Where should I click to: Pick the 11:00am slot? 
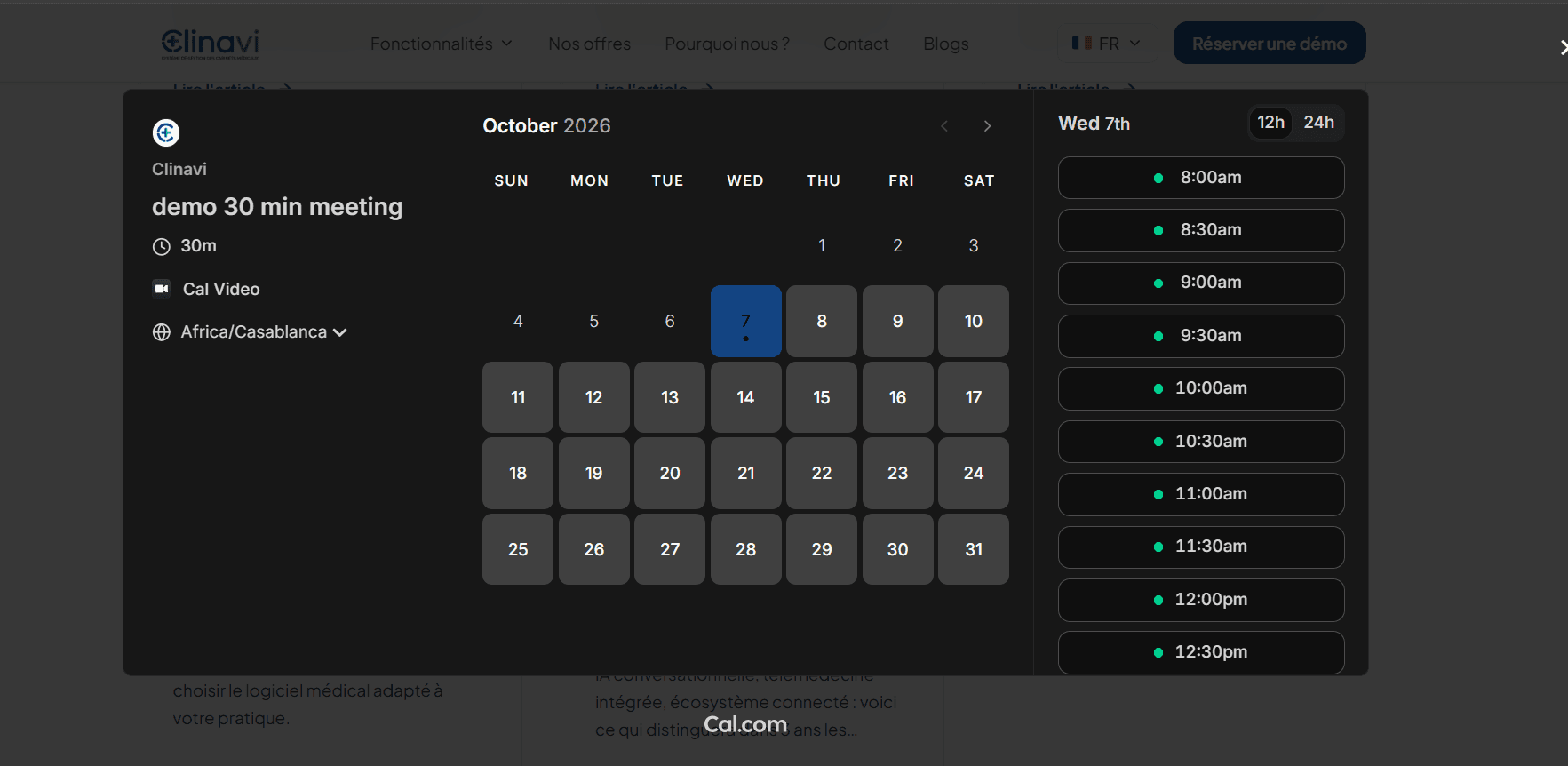[x=1201, y=494]
